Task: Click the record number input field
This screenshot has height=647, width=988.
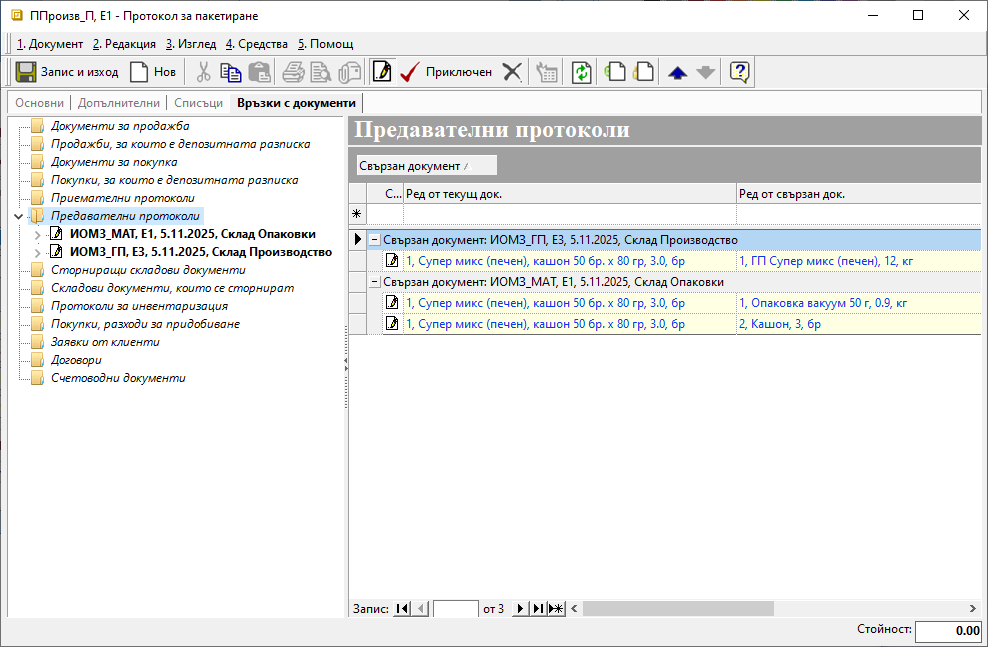Action: (x=455, y=608)
